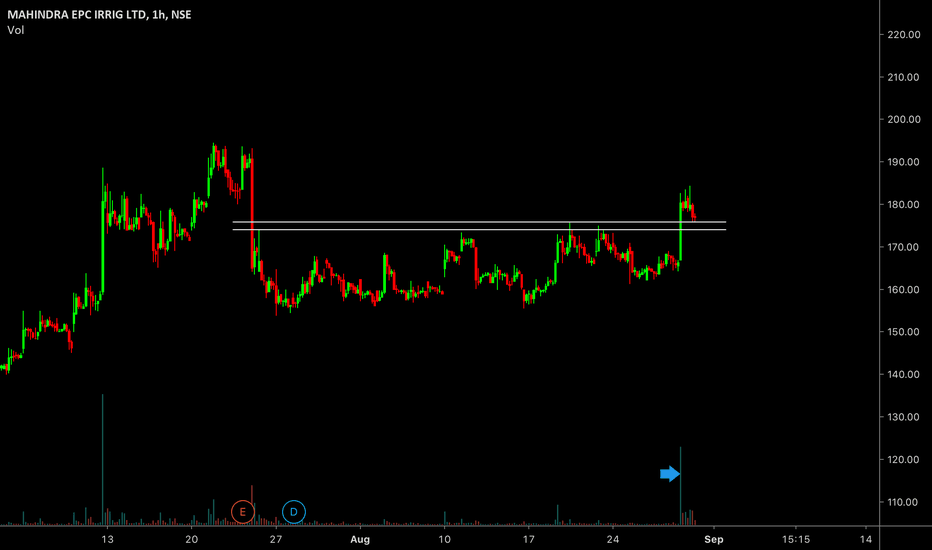Click the dividend 'D' event marker
This screenshot has height=550, width=932.
[294, 512]
